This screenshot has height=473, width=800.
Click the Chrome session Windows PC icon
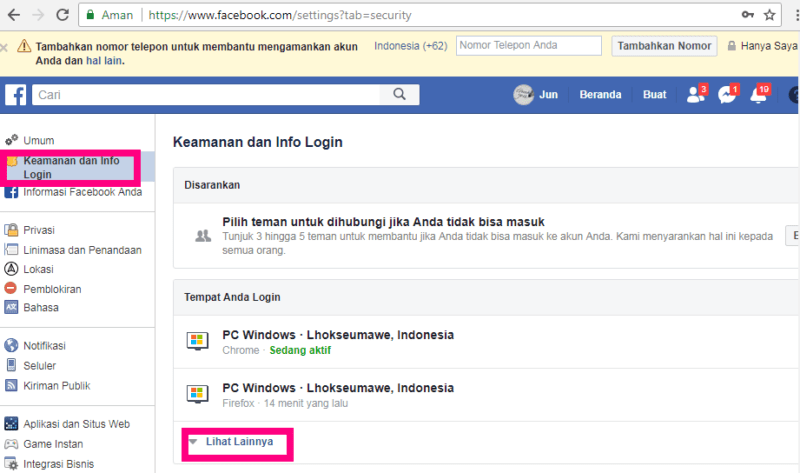pos(197,341)
